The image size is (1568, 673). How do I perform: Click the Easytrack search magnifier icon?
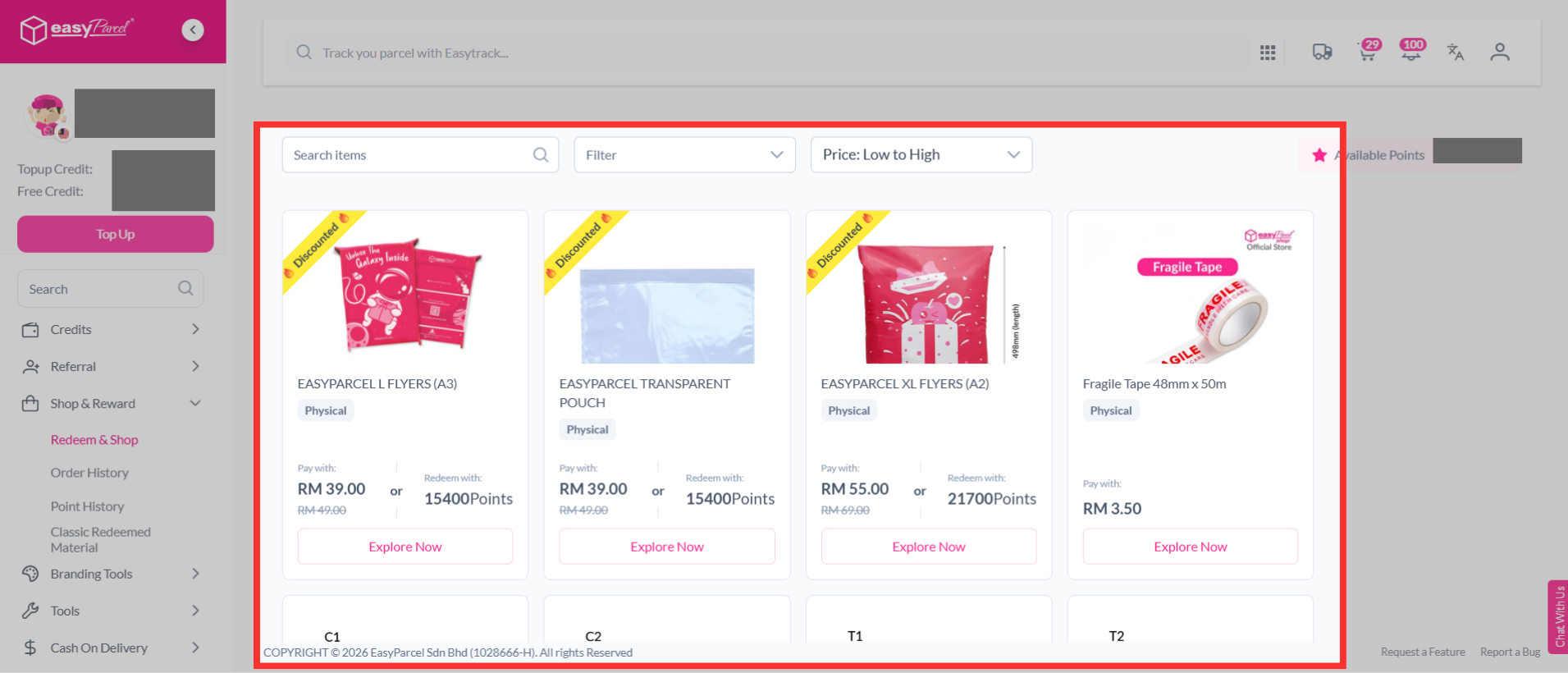[x=304, y=53]
